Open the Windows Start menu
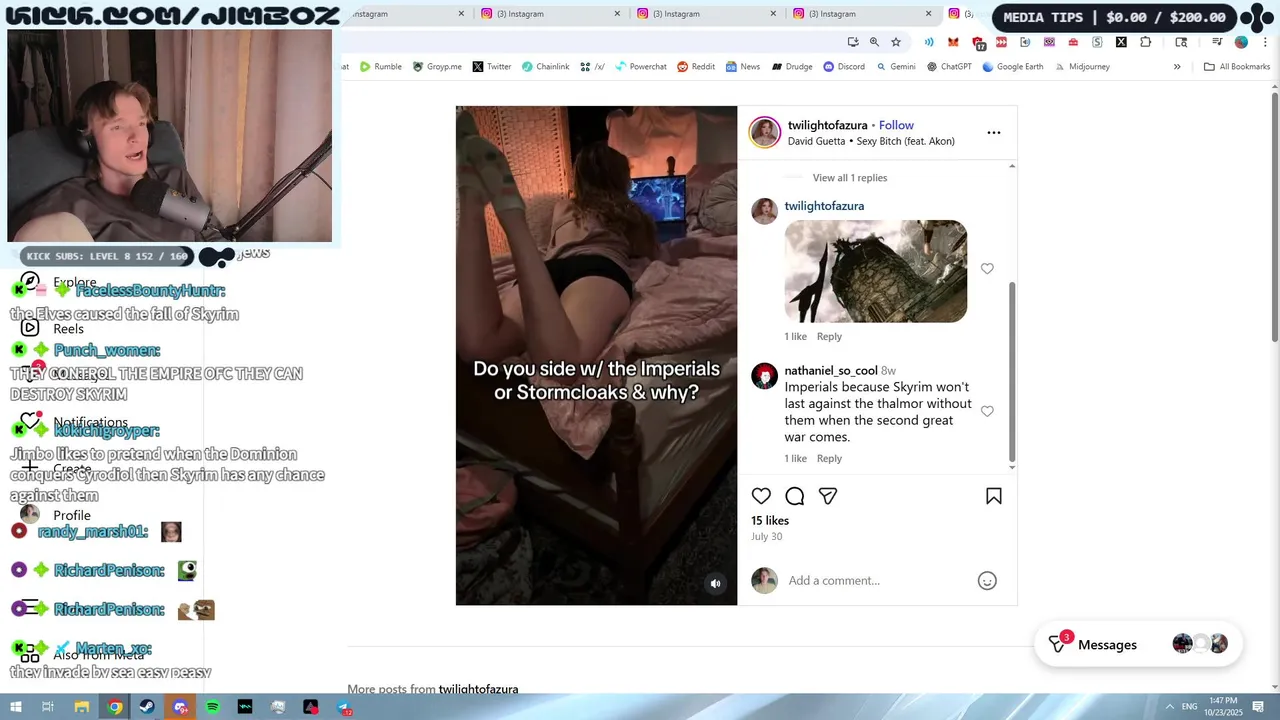 15,707
